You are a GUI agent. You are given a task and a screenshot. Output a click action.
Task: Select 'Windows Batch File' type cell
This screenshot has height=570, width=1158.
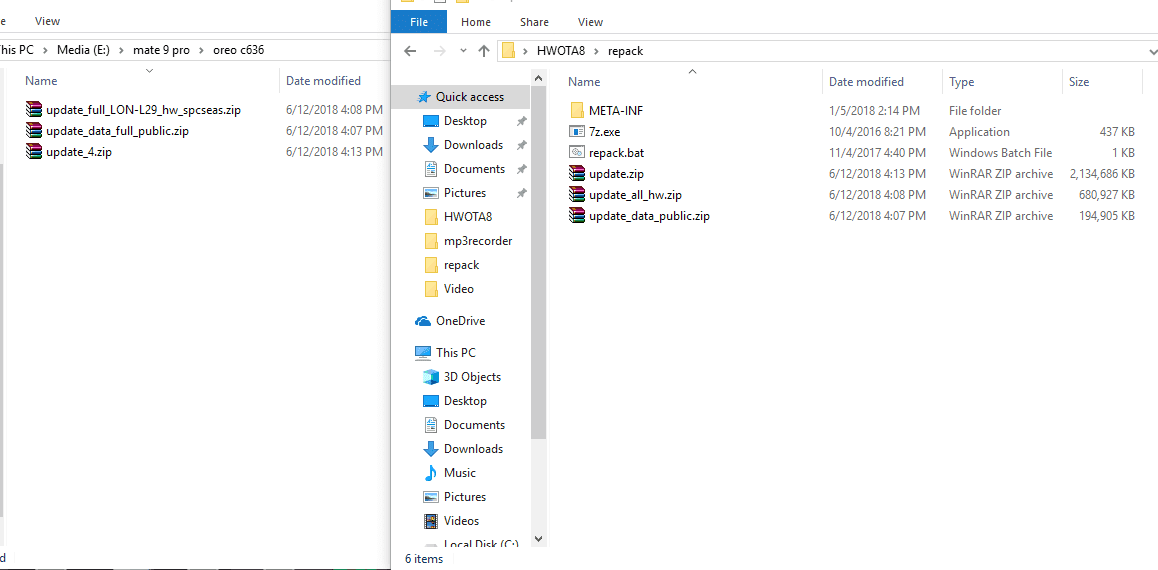(1001, 153)
